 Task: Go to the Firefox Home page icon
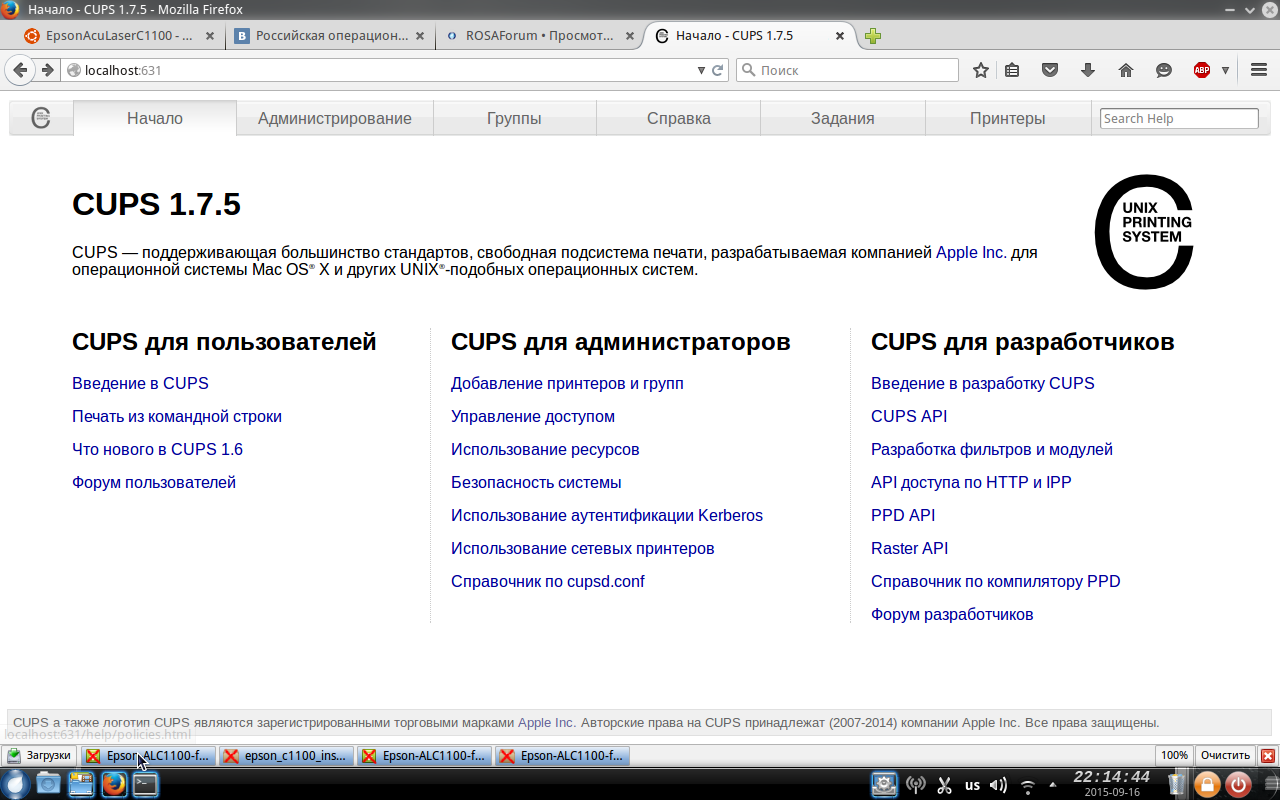click(1126, 70)
